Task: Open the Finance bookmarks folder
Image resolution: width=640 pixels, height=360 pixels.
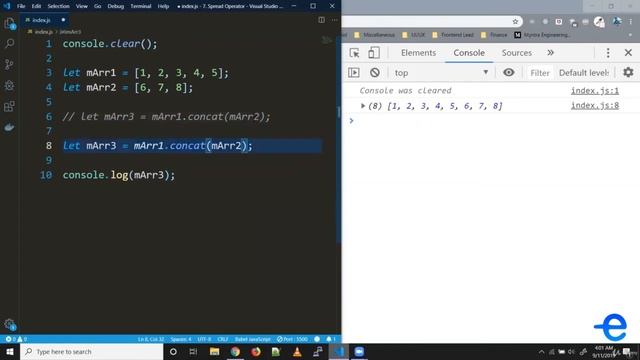Action: click(493, 35)
